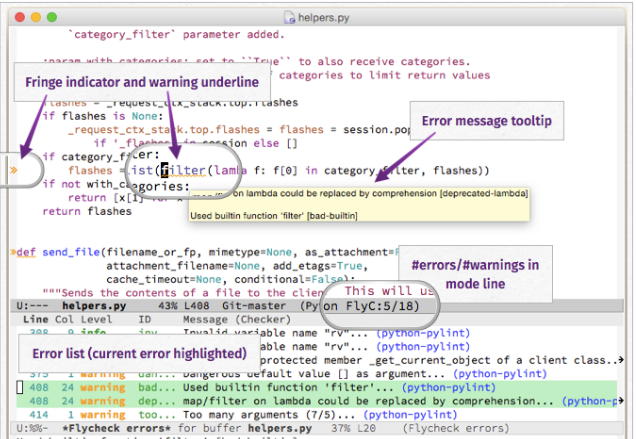
Task: Select the 'Dangerous default value' error row
Action: (x=316, y=374)
